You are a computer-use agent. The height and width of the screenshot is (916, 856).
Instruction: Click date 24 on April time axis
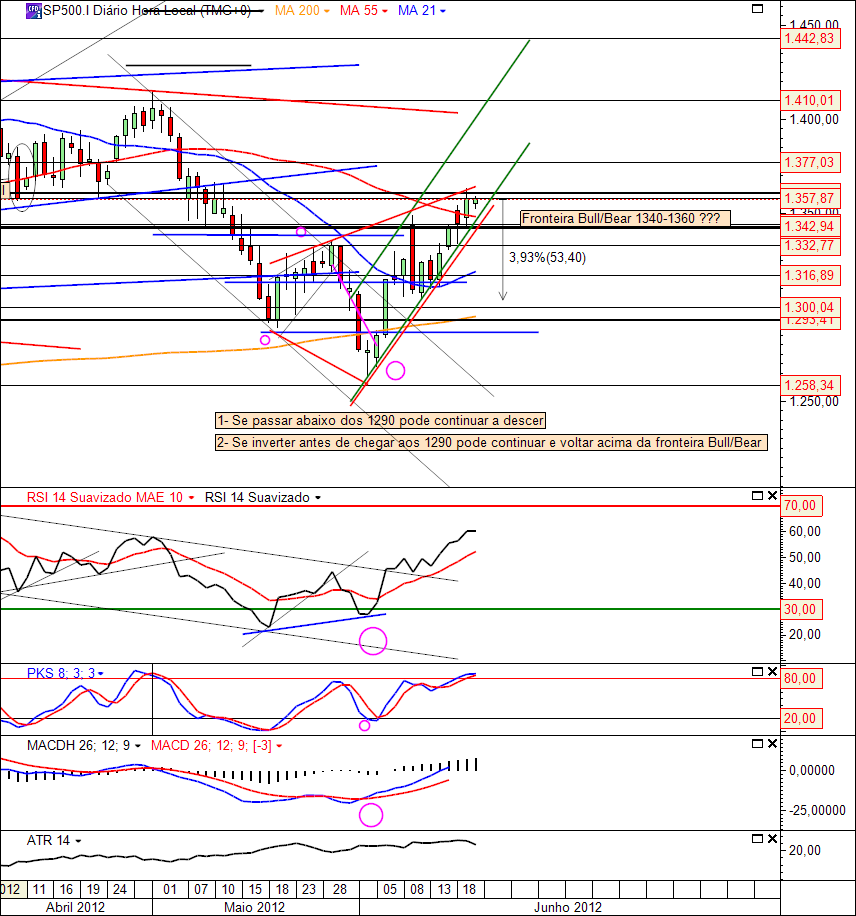[x=120, y=890]
